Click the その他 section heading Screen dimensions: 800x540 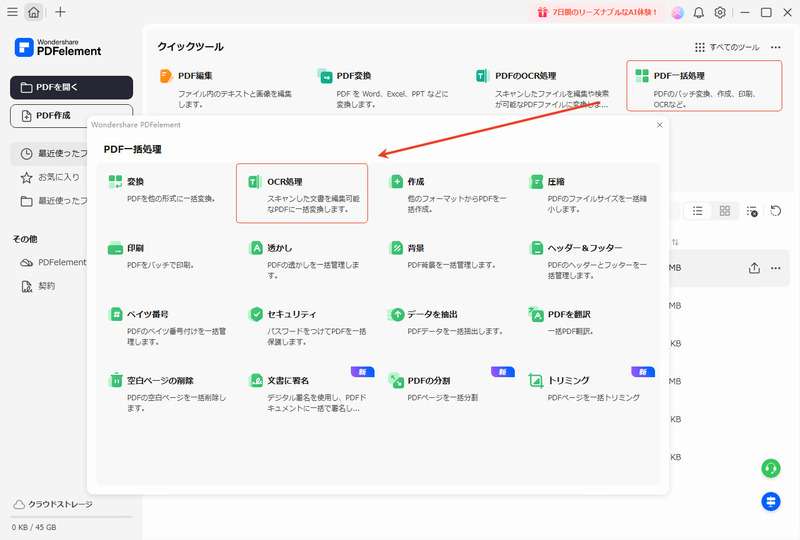[25, 239]
